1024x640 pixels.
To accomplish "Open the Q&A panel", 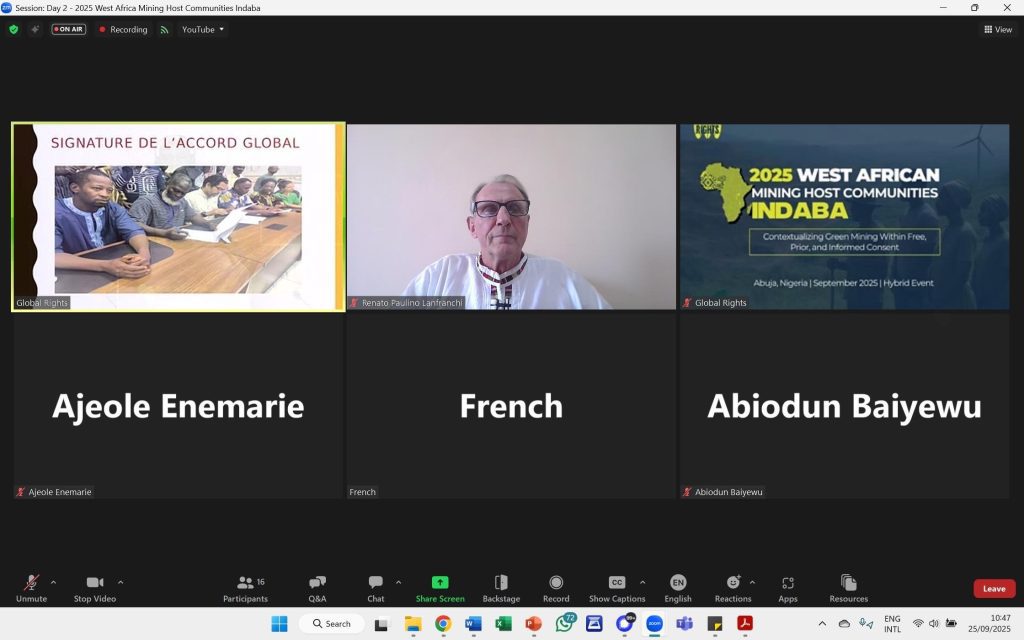I will pos(317,588).
